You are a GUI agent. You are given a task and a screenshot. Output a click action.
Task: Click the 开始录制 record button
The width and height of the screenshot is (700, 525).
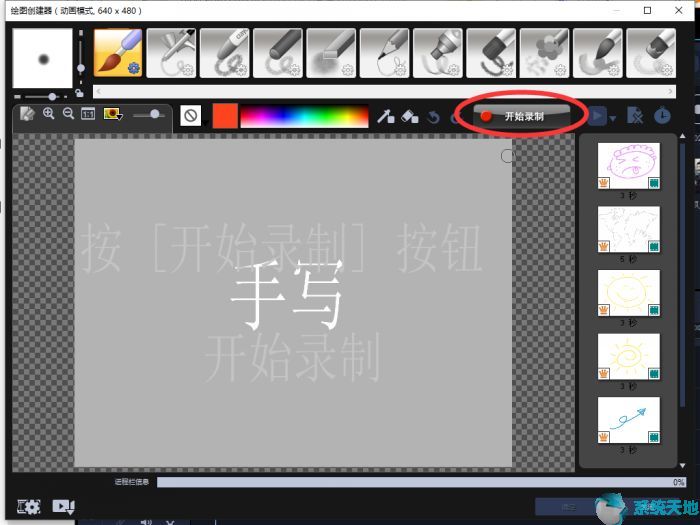click(x=521, y=116)
